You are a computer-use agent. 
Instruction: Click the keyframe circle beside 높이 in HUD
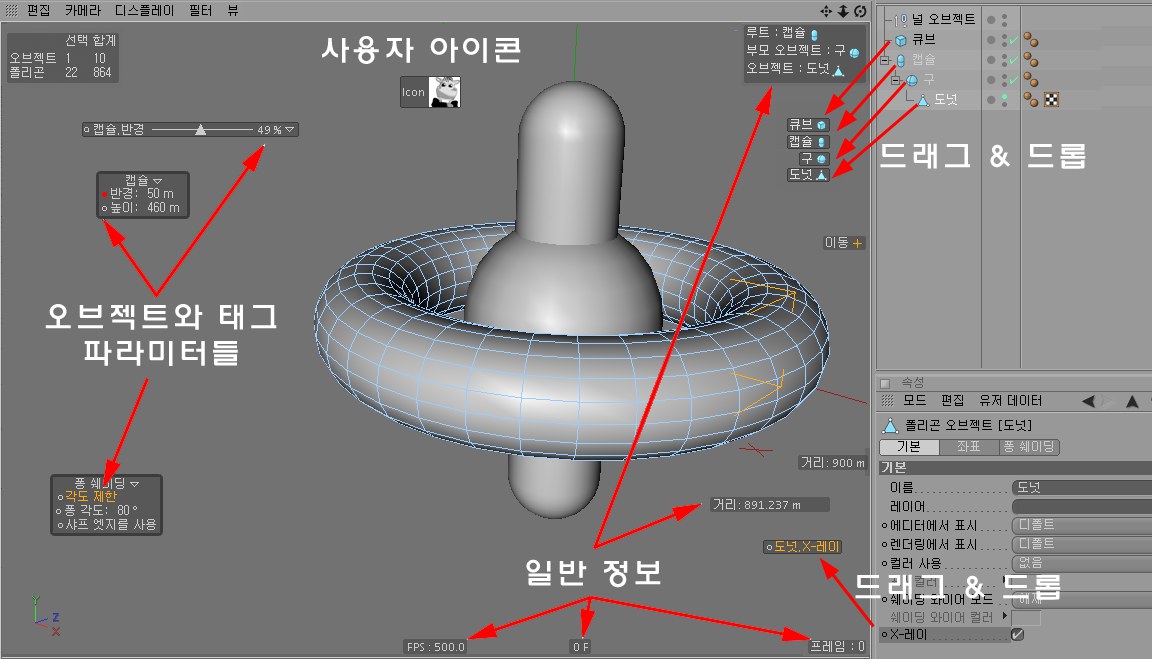coord(104,209)
